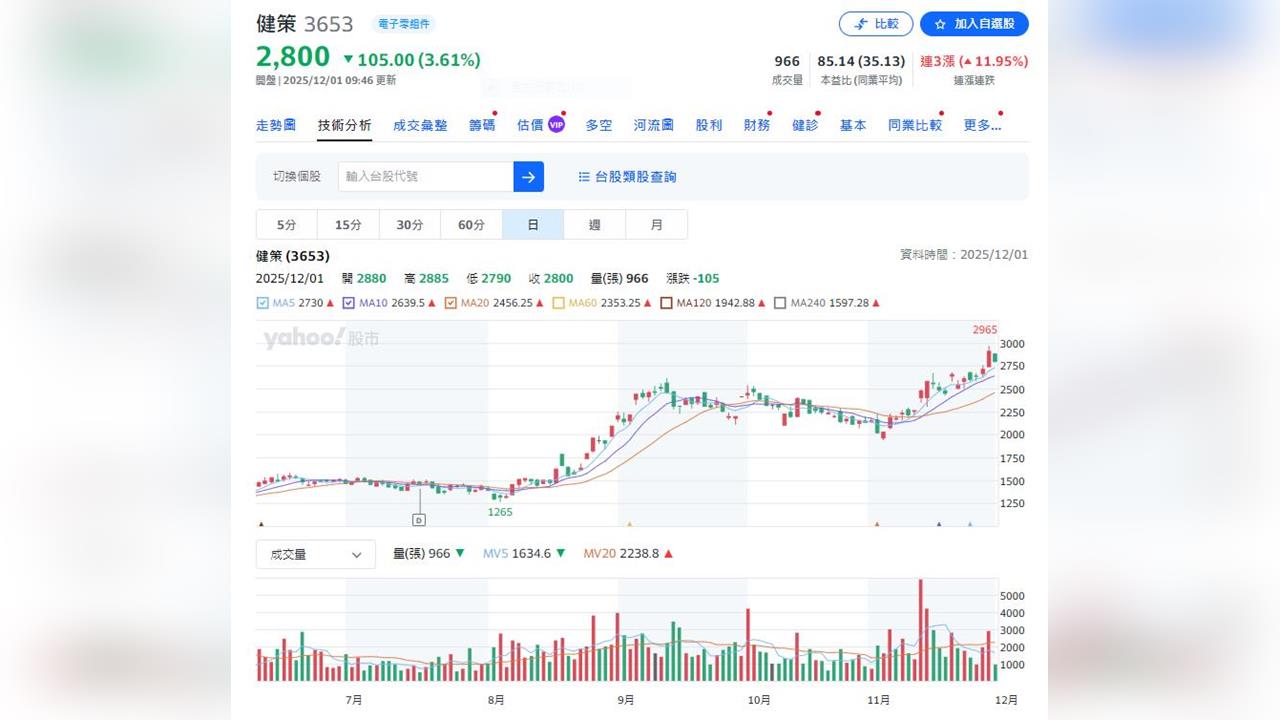The width and height of the screenshot is (1280, 720).
Task: Click the blue arrow search submit icon
Action: (x=529, y=176)
